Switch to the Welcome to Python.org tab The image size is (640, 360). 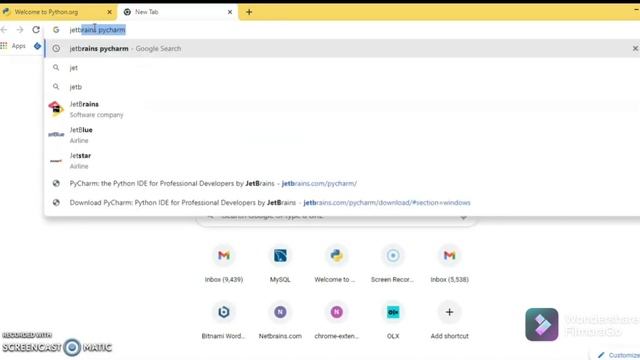click(57, 12)
